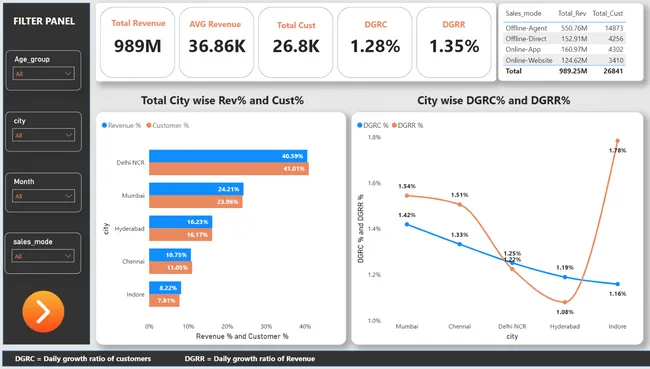Select Hyderabad customer bar 16.17%
Viewport: 650px width, 369px height.
pos(181,234)
